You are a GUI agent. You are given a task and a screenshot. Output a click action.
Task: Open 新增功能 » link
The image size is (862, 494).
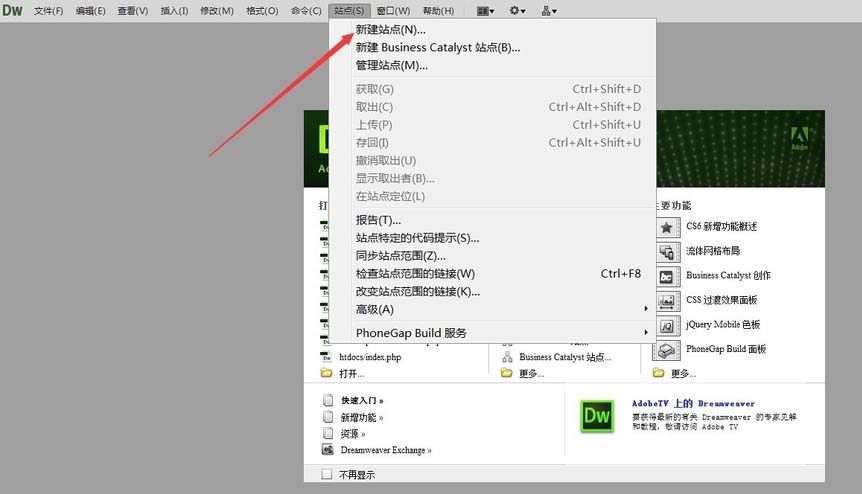tap(362, 418)
